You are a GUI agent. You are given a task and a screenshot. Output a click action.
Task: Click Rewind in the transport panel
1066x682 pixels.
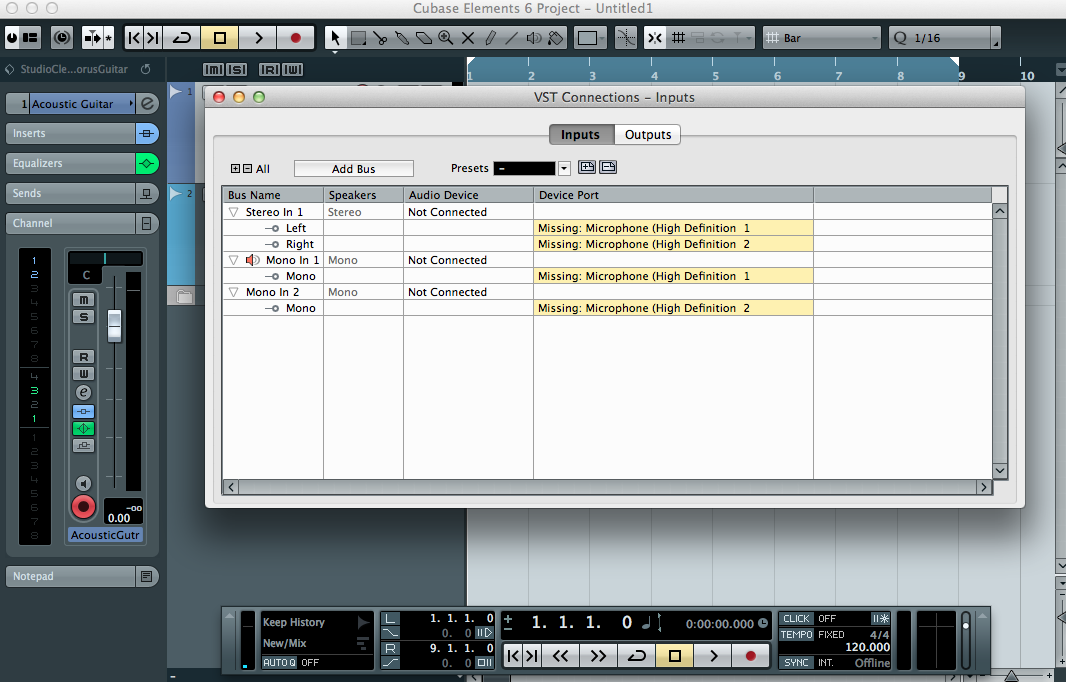560,655
